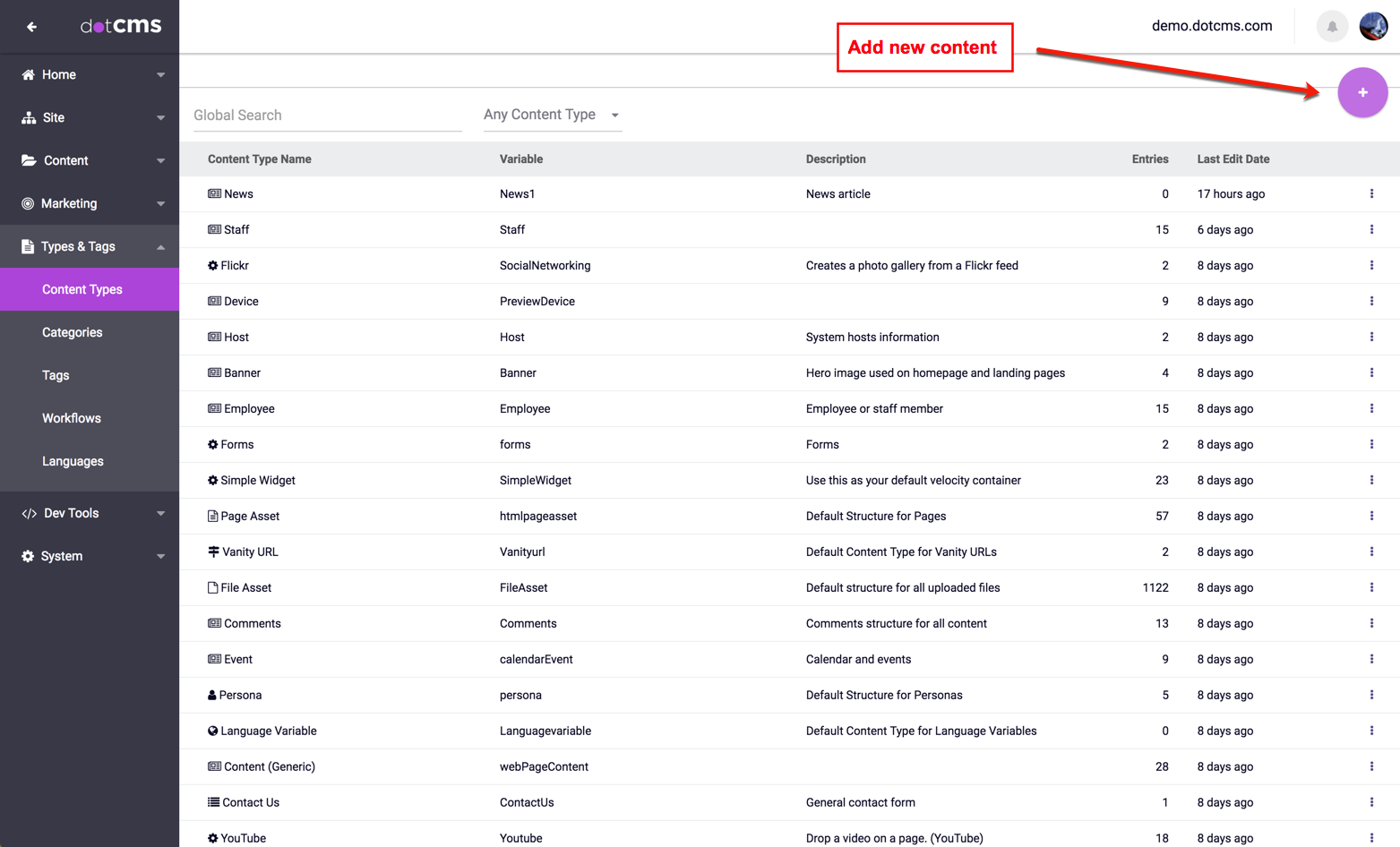The width and height of the screenshot is (1400, 847).
Task: Go to Workflows in the sidebar
Action: point(72,418)
